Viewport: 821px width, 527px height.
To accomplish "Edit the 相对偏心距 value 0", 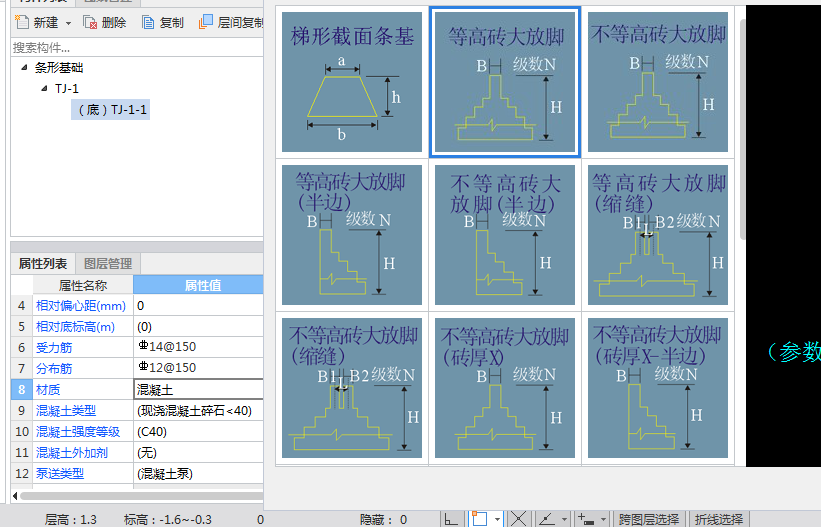I will (x=198, y=305).
